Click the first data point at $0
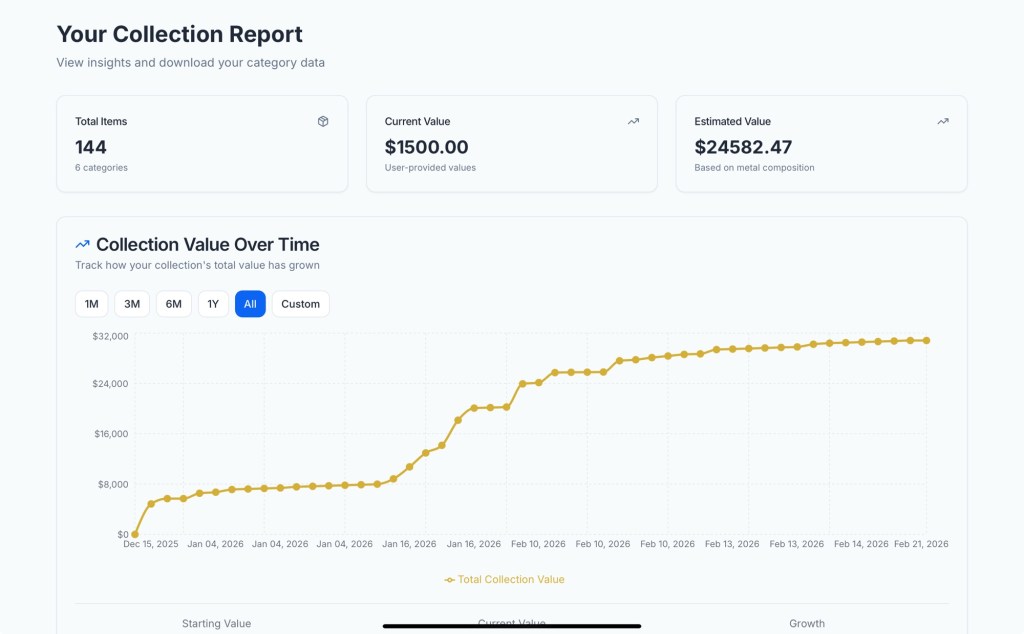Viewport: 1024px width, 634px height. pos(135,534)
